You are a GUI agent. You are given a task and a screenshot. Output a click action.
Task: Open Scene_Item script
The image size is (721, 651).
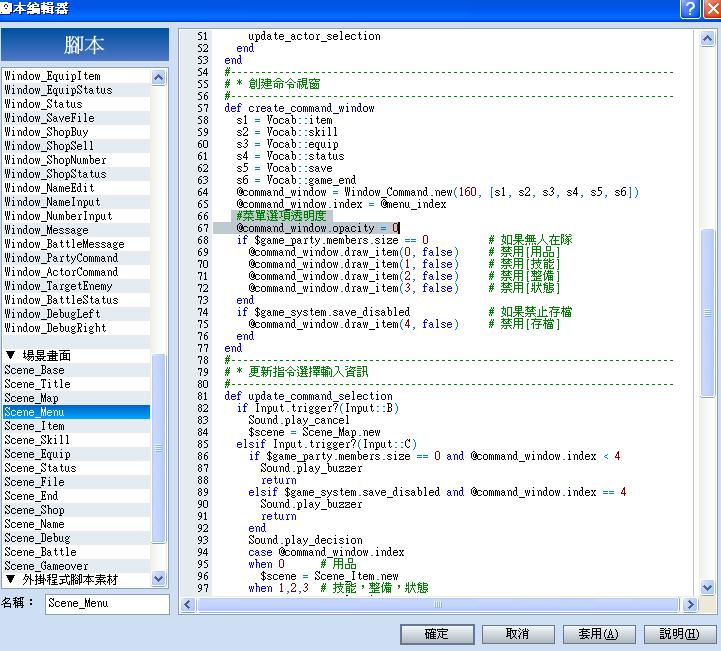(x=76, y=426)
